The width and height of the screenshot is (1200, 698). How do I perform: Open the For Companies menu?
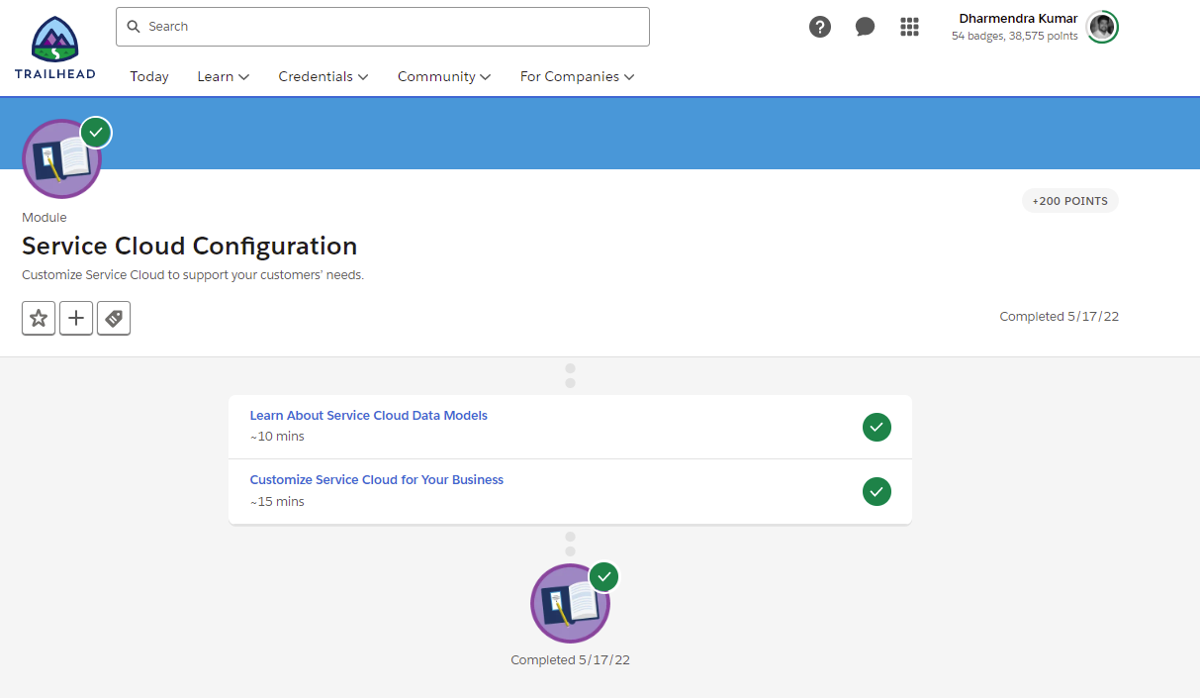point(577,76)
